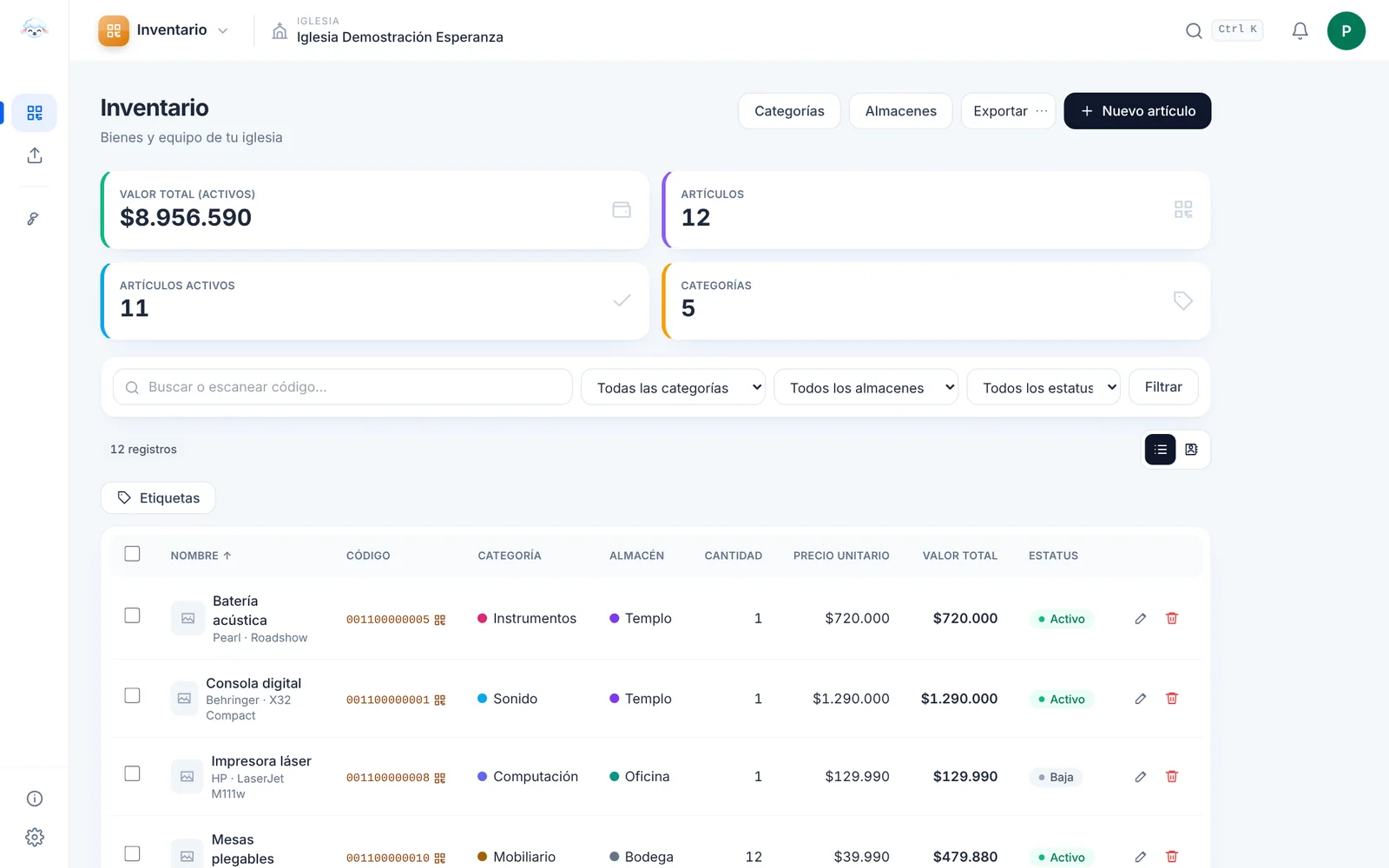
Task: Open the Todos los estatus dropdown
Action: click(1043, 387)
